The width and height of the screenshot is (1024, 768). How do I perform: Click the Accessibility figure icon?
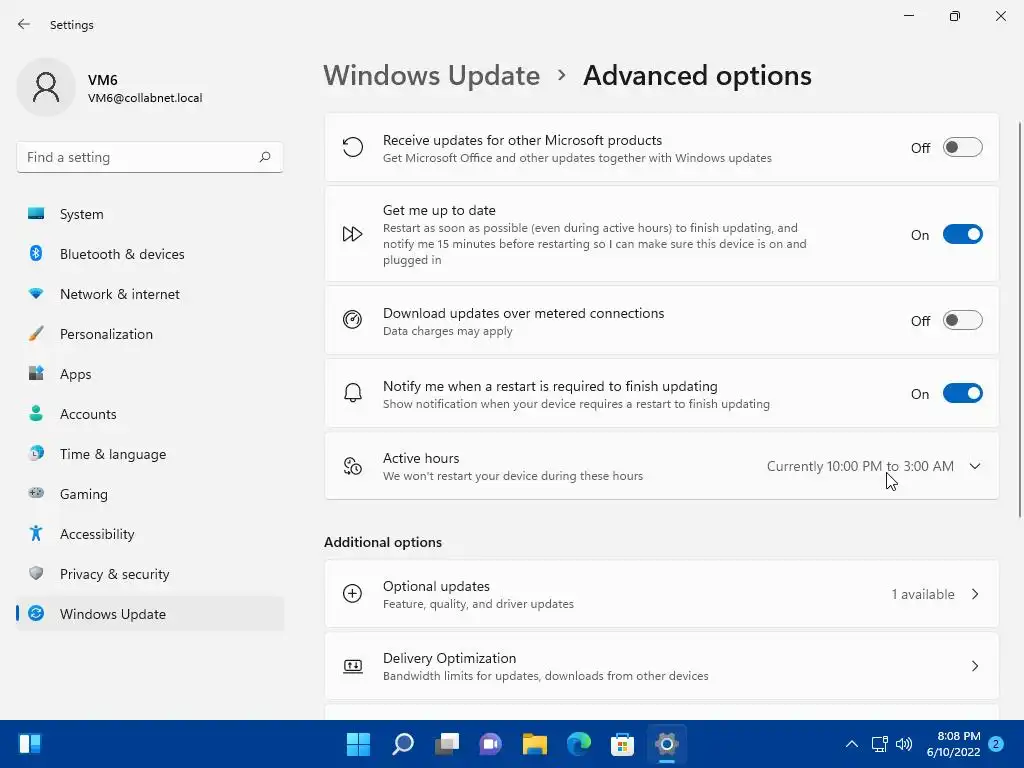[36, 534]
